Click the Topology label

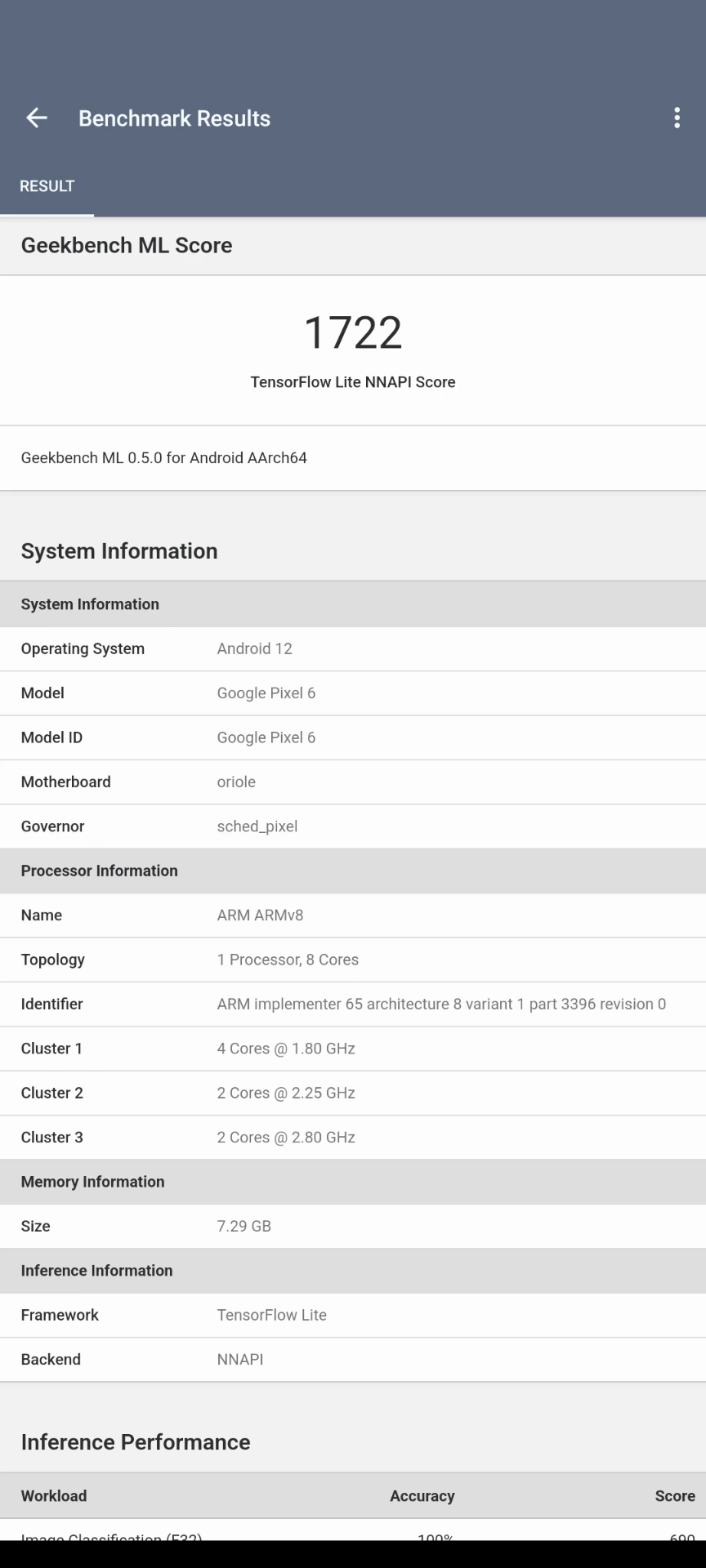(x=53, y=960)
